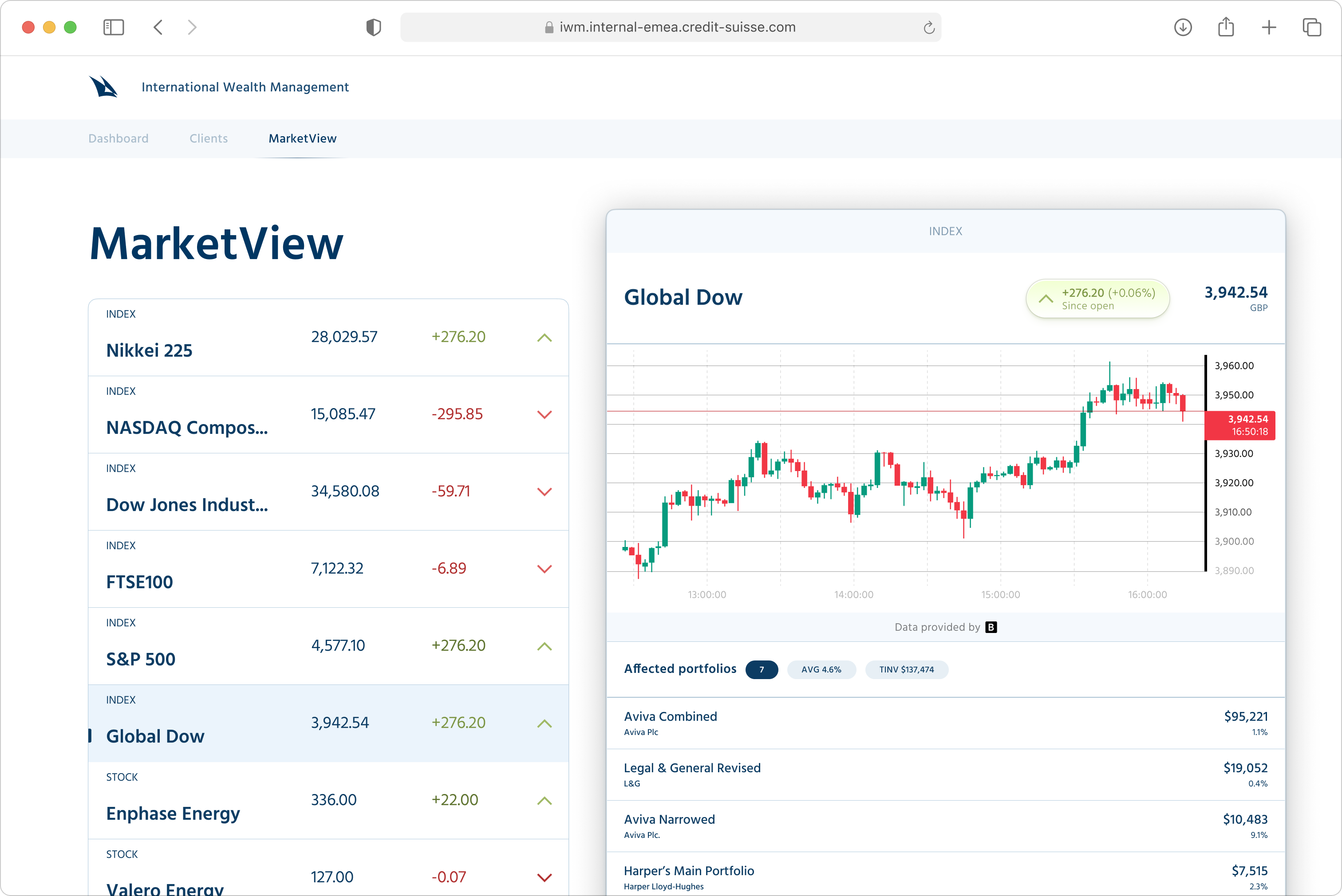The height and width of the screenshot is (896, 1342).
Task: Click the browser back arrow
Action: (x=158, y=28)
